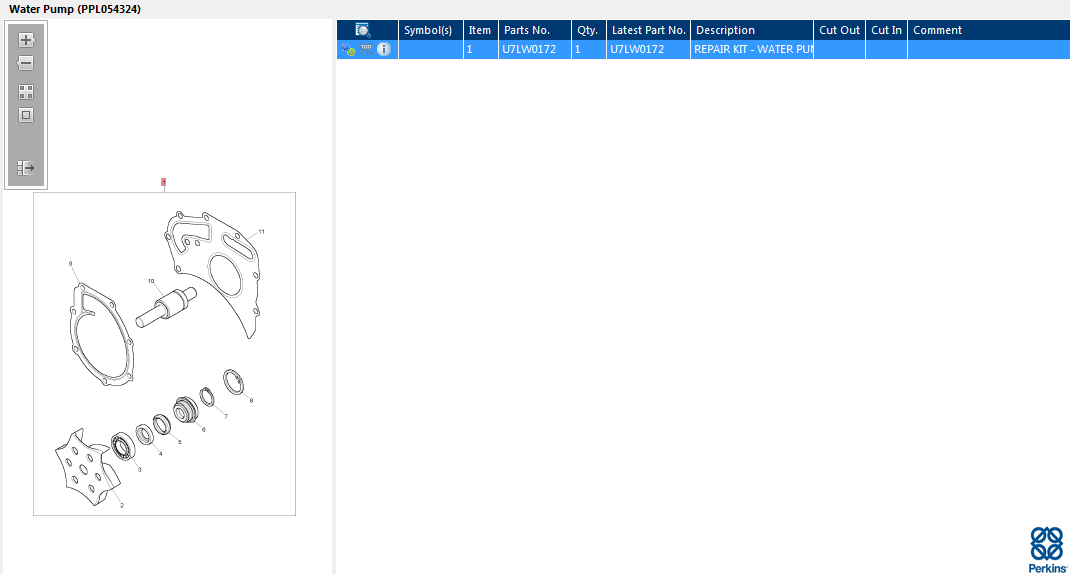
Task: Click callout 7 in the diagram
Action: [226, 416]
